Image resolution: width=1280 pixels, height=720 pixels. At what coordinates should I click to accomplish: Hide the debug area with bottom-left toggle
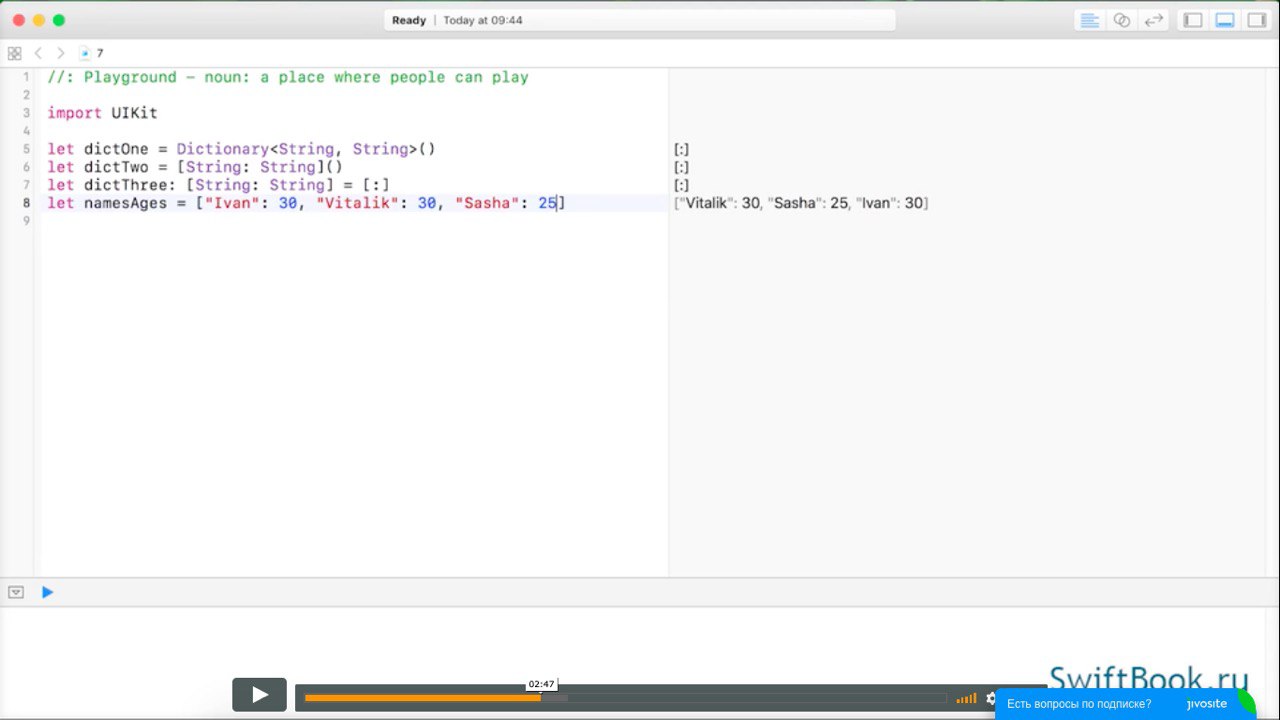[16, 592]
